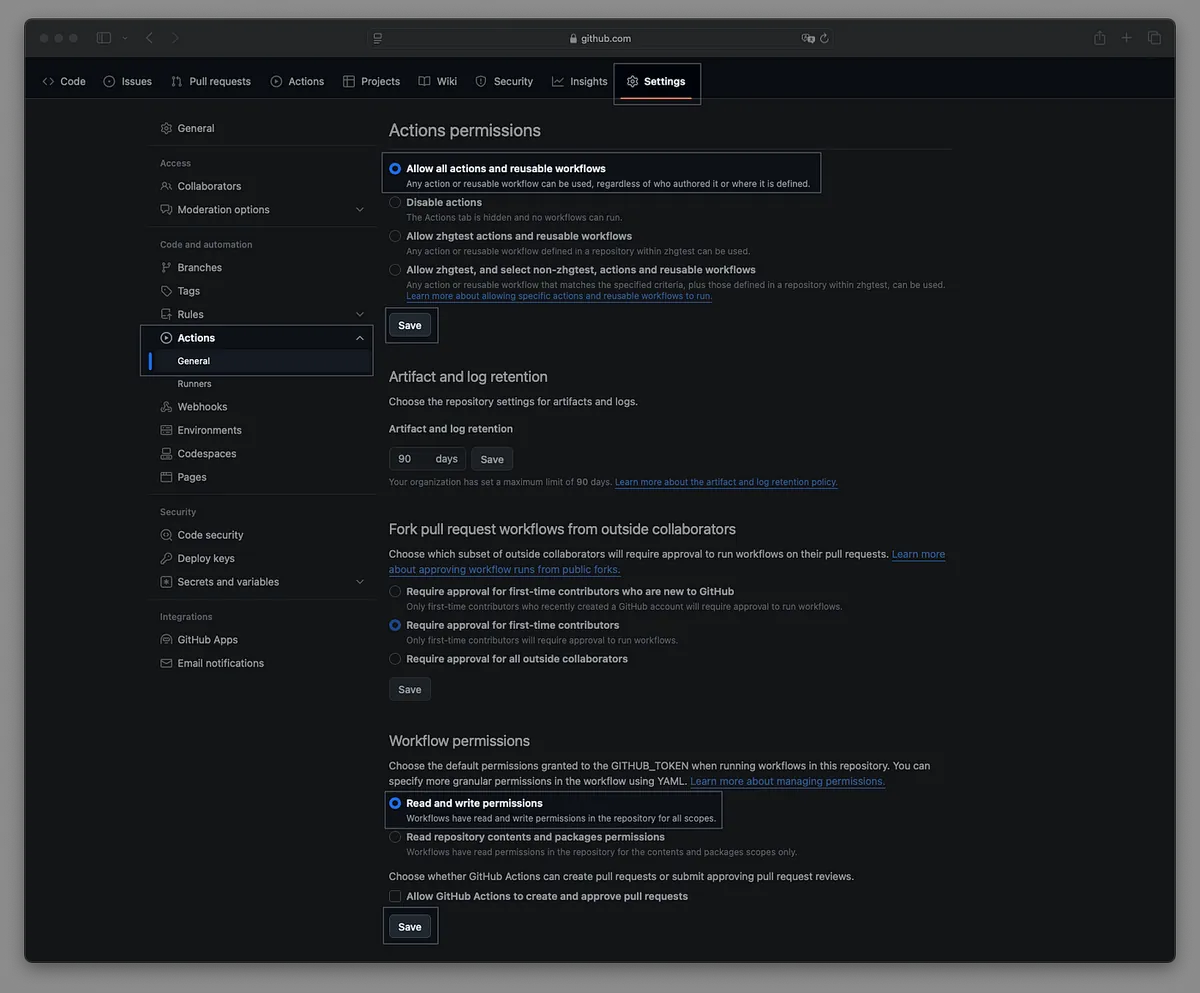Screen dimensions: 1200x993
Task: Open Runners in the Actions submenu
Action: pos(194,384)
